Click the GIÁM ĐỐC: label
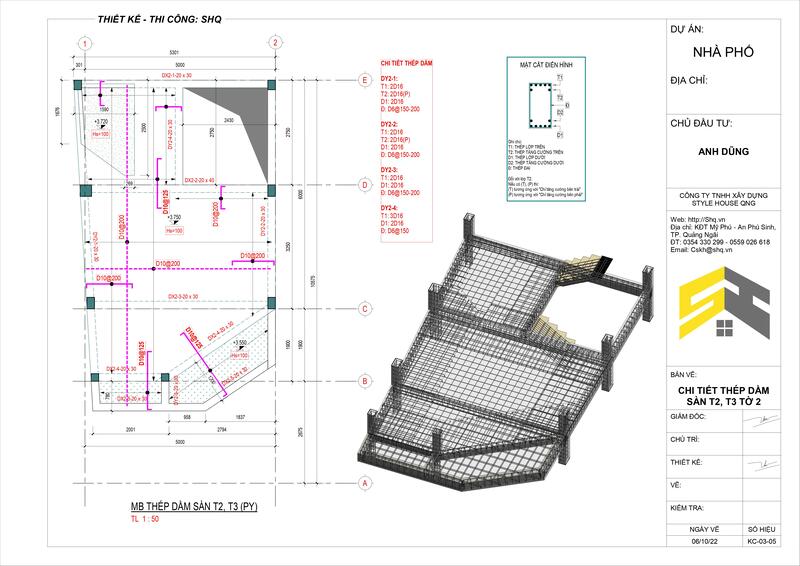Image resolution: width=800 pixels, height=566 pixels. tap(688, 416)
